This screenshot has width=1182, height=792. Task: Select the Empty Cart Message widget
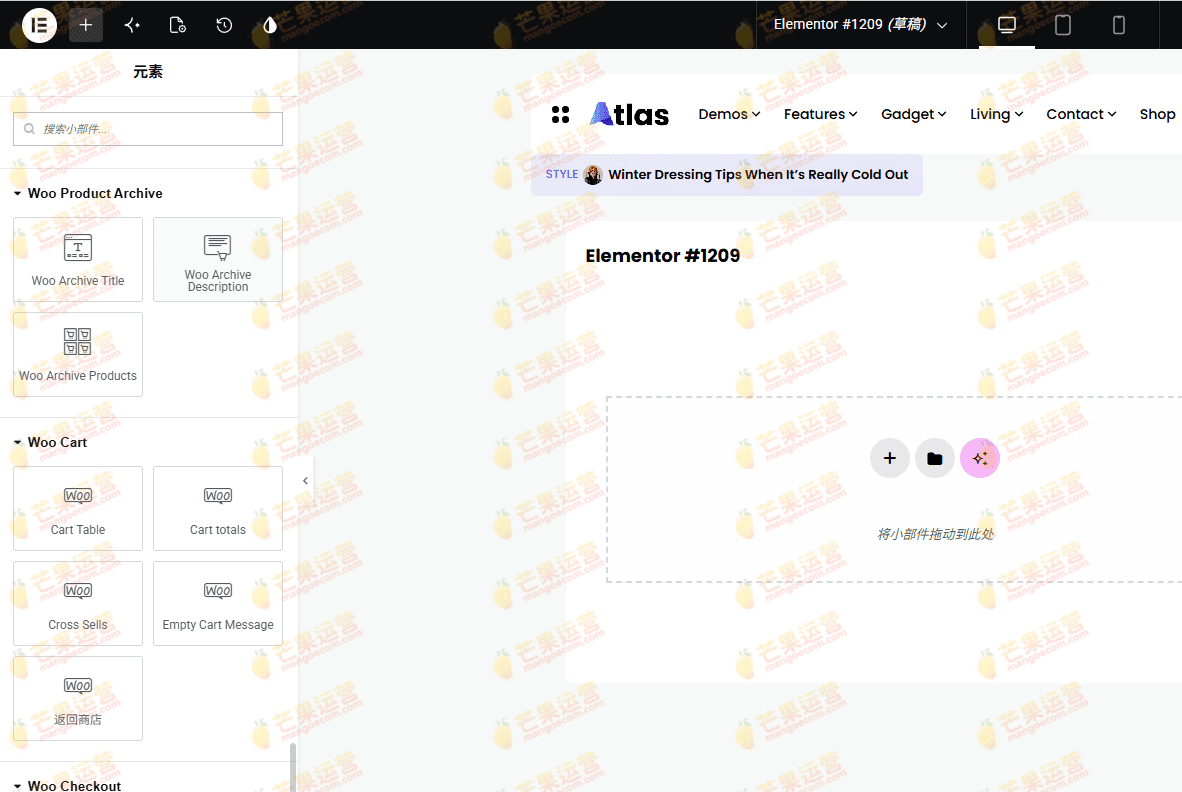click(218, 604)
